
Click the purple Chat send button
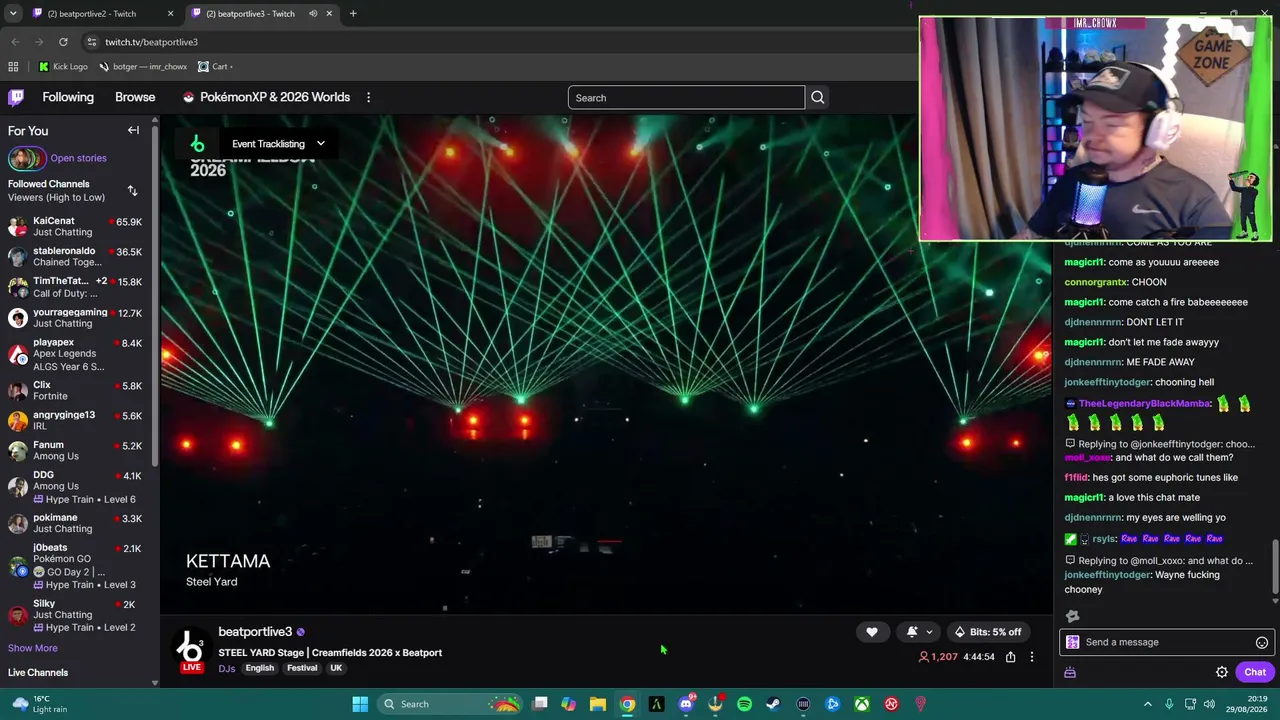tap(1255, 673)
